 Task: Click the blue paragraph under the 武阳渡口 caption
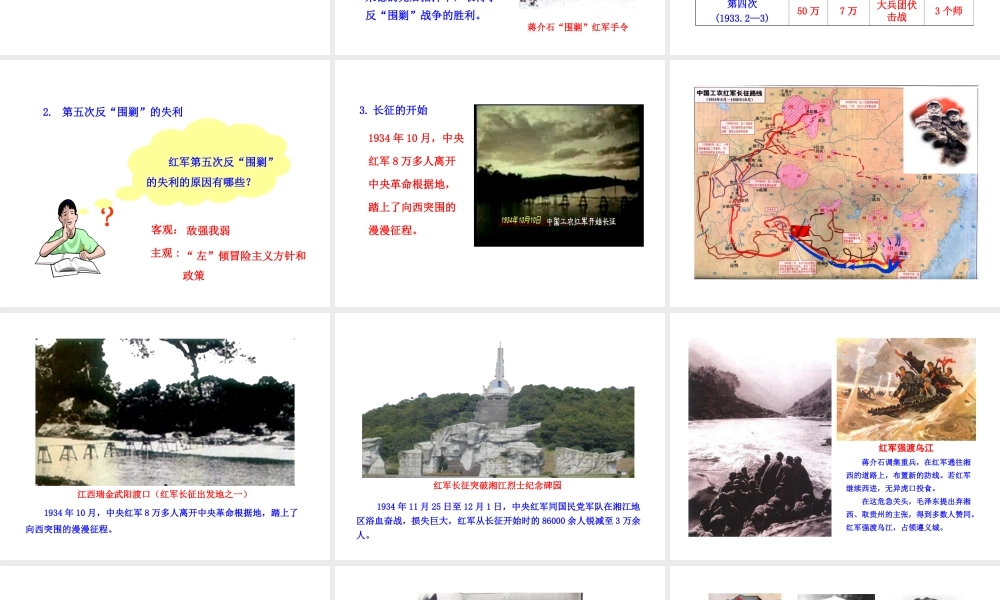point(162,520)
